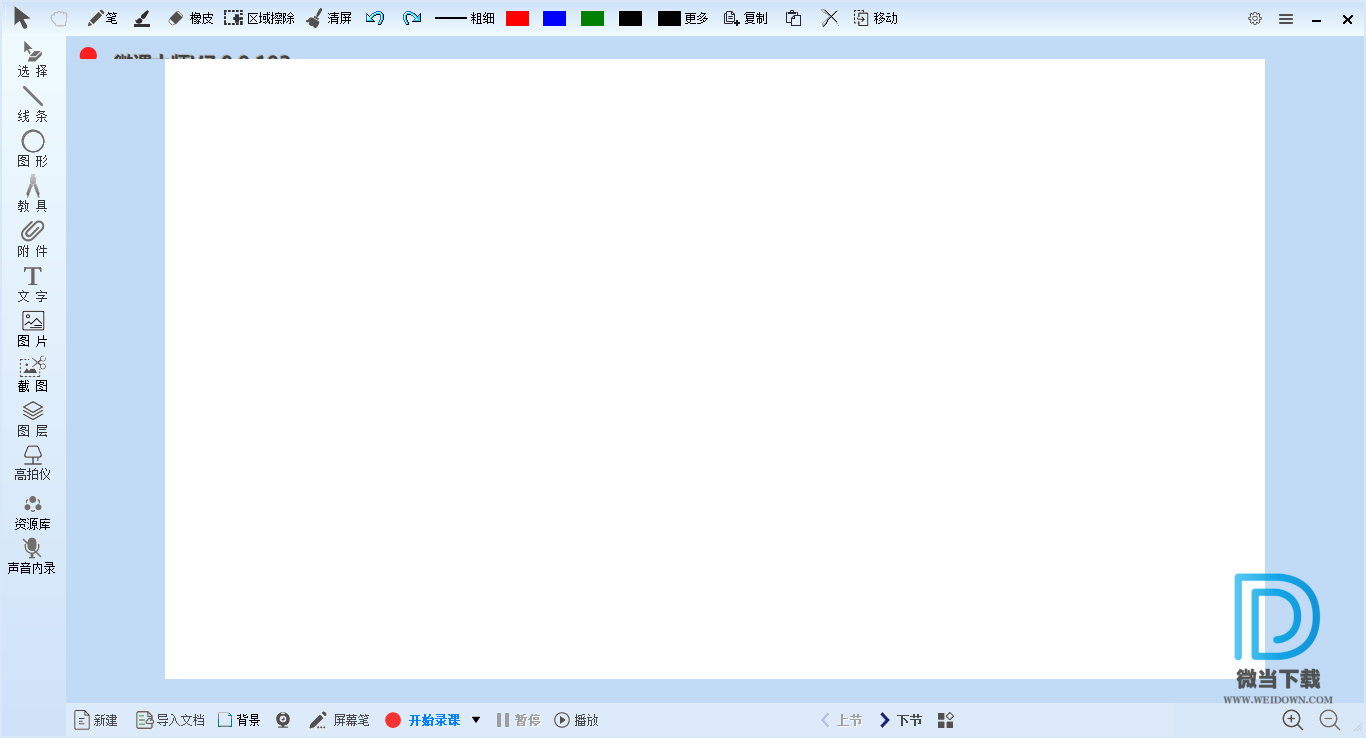This screenshot has width=1366, height=738.
Task: Select the hand pan tool
Action: pyautogui.click(x=59, y=18)
